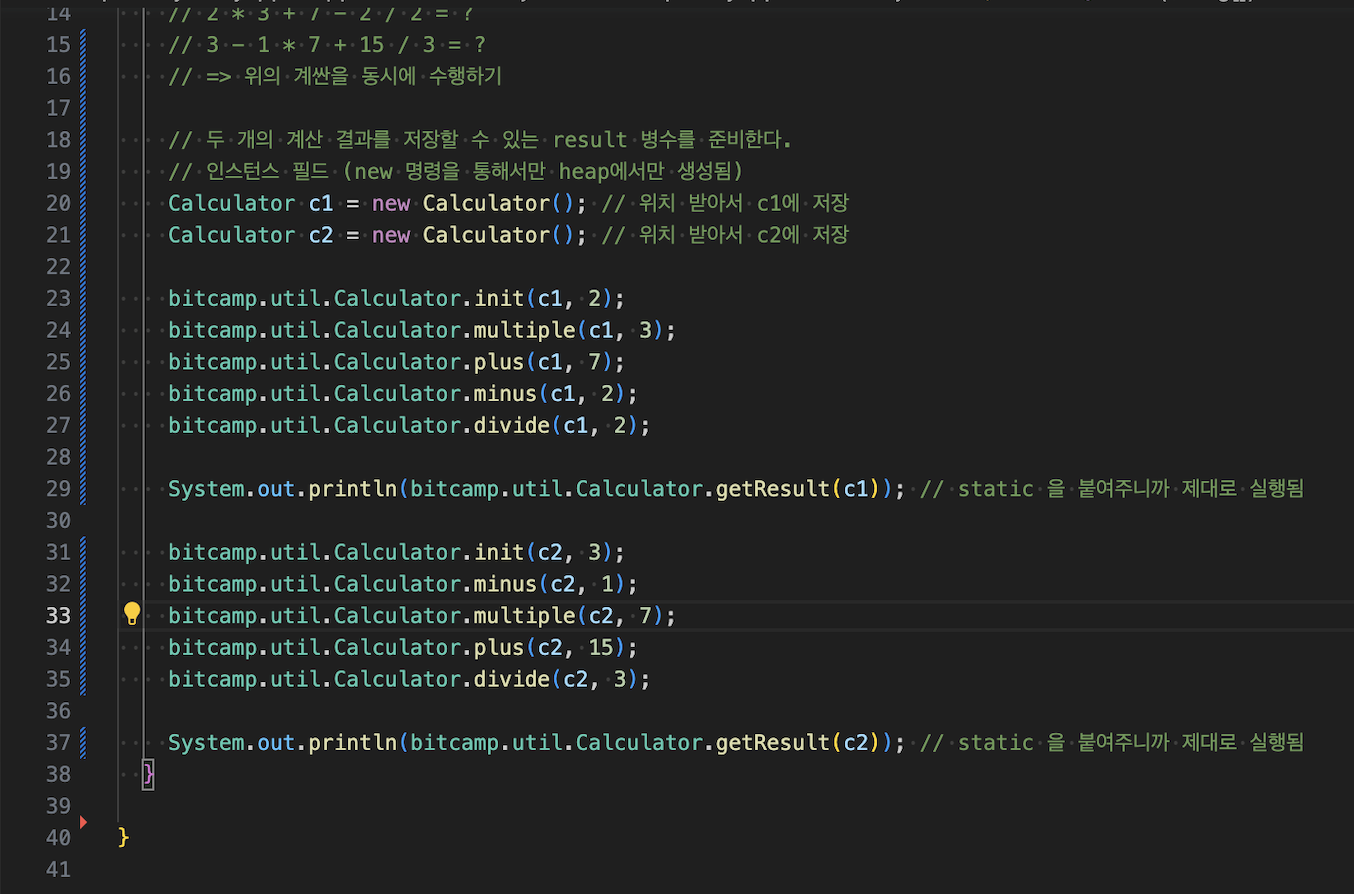Click the variable name c2 in its declaration

point(321,235)
